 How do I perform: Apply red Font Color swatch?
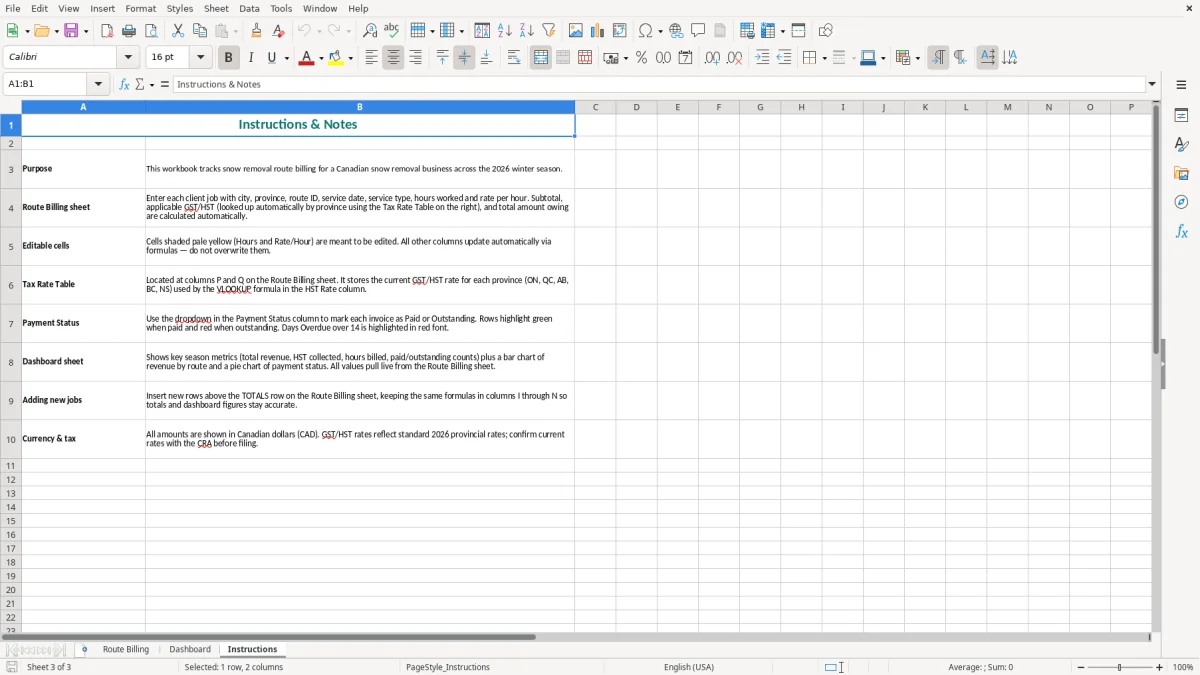tap(306, 58)
